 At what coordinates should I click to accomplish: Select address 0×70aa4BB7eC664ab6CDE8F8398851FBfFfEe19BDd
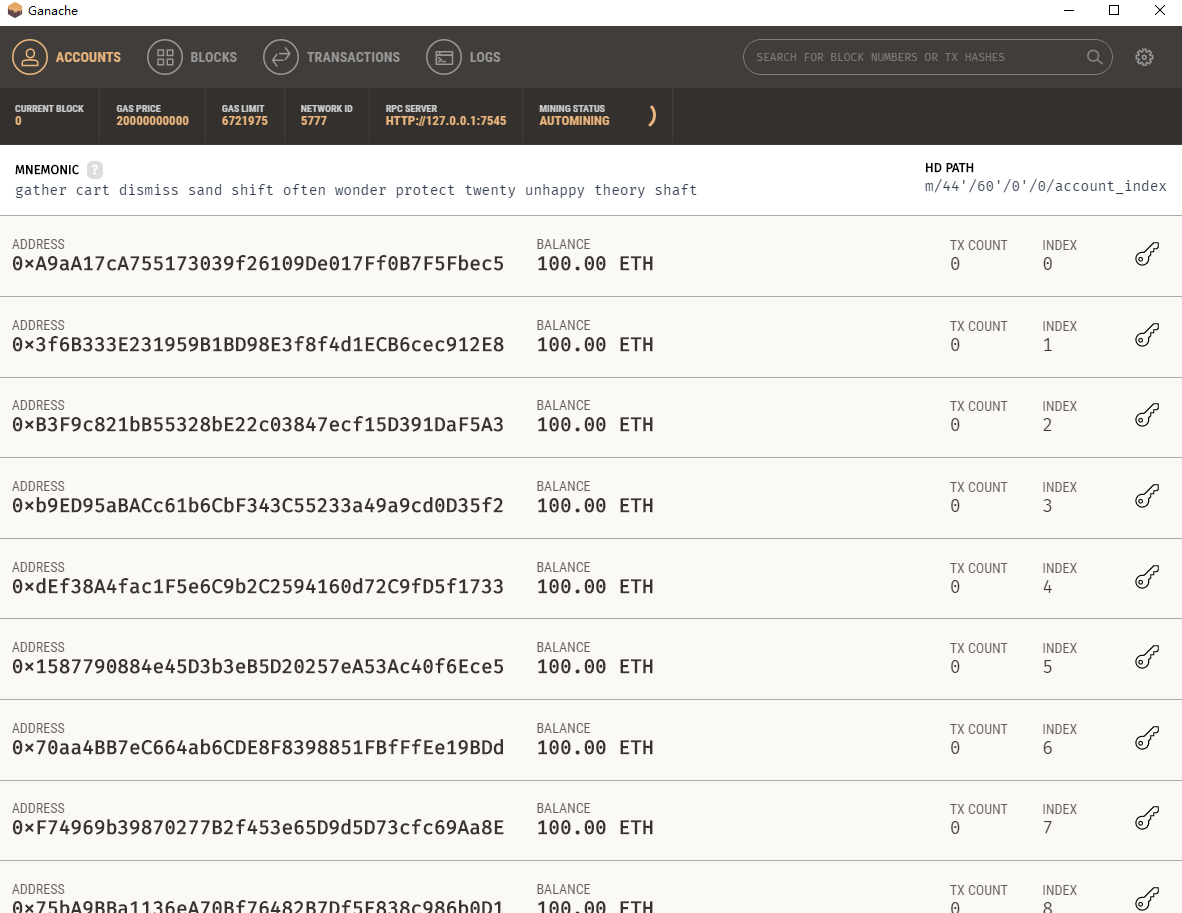coord(258,747)
